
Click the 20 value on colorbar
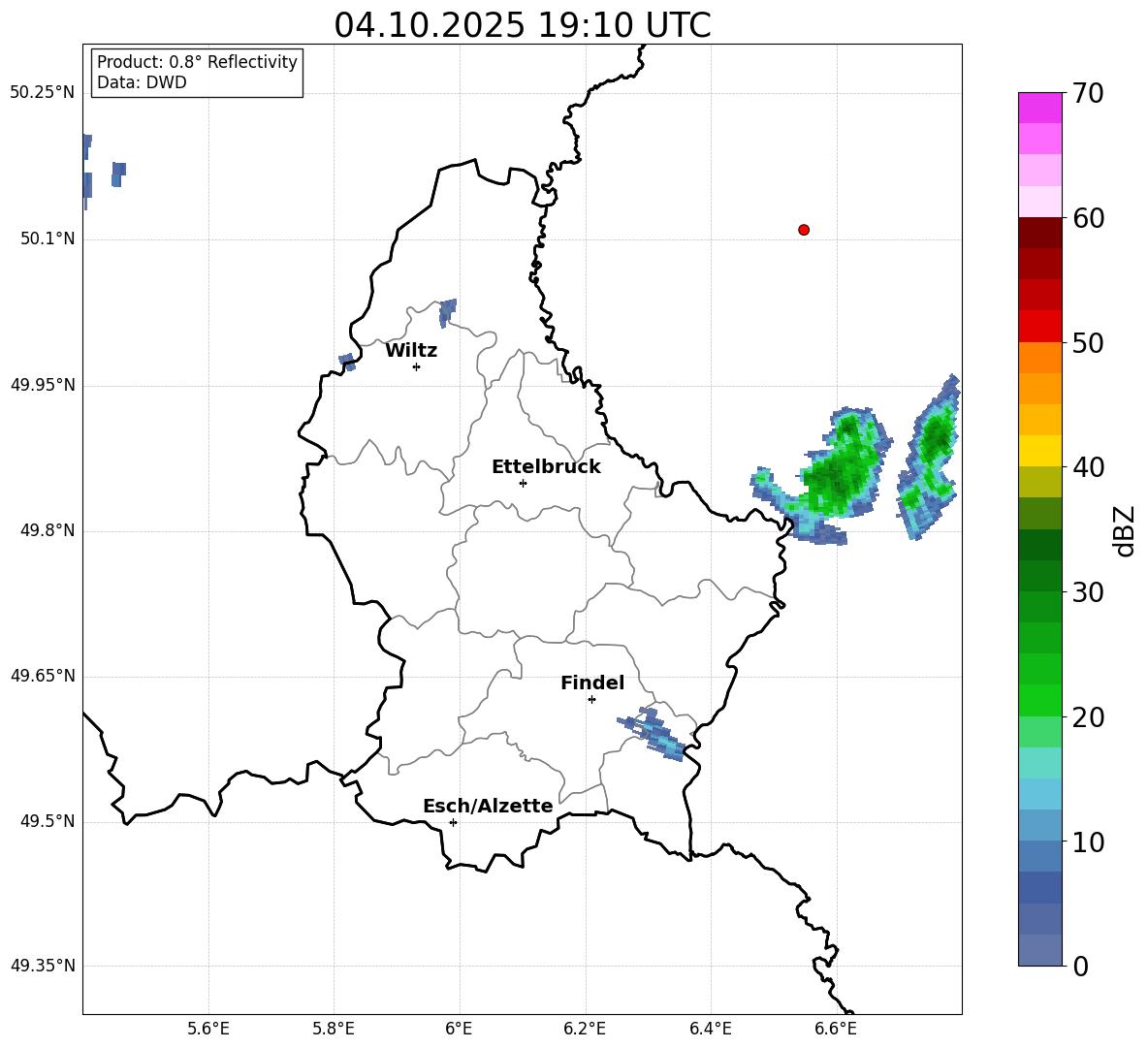[x=1088, y=717]
